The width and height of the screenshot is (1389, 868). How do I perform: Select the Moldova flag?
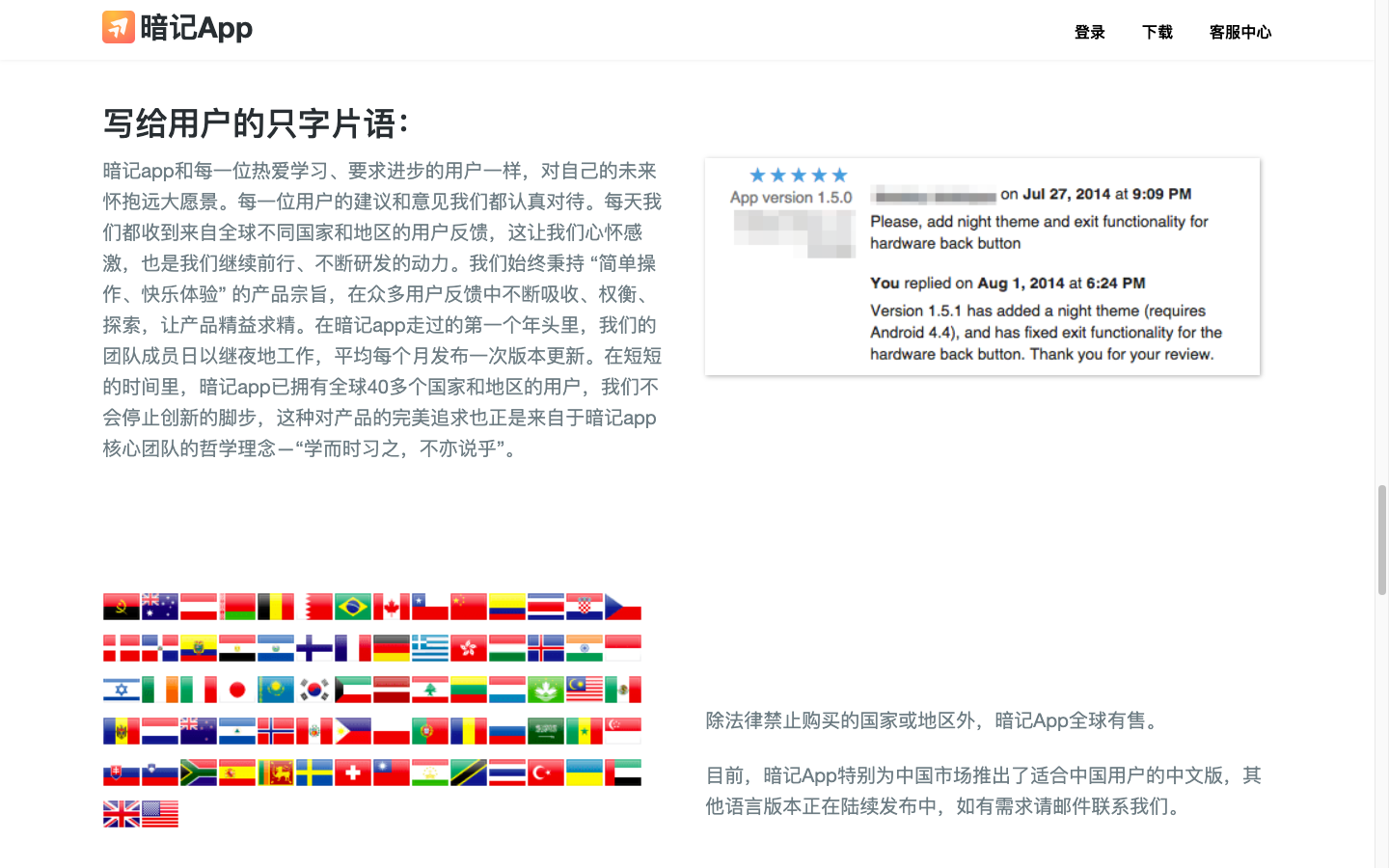point(122,731)
